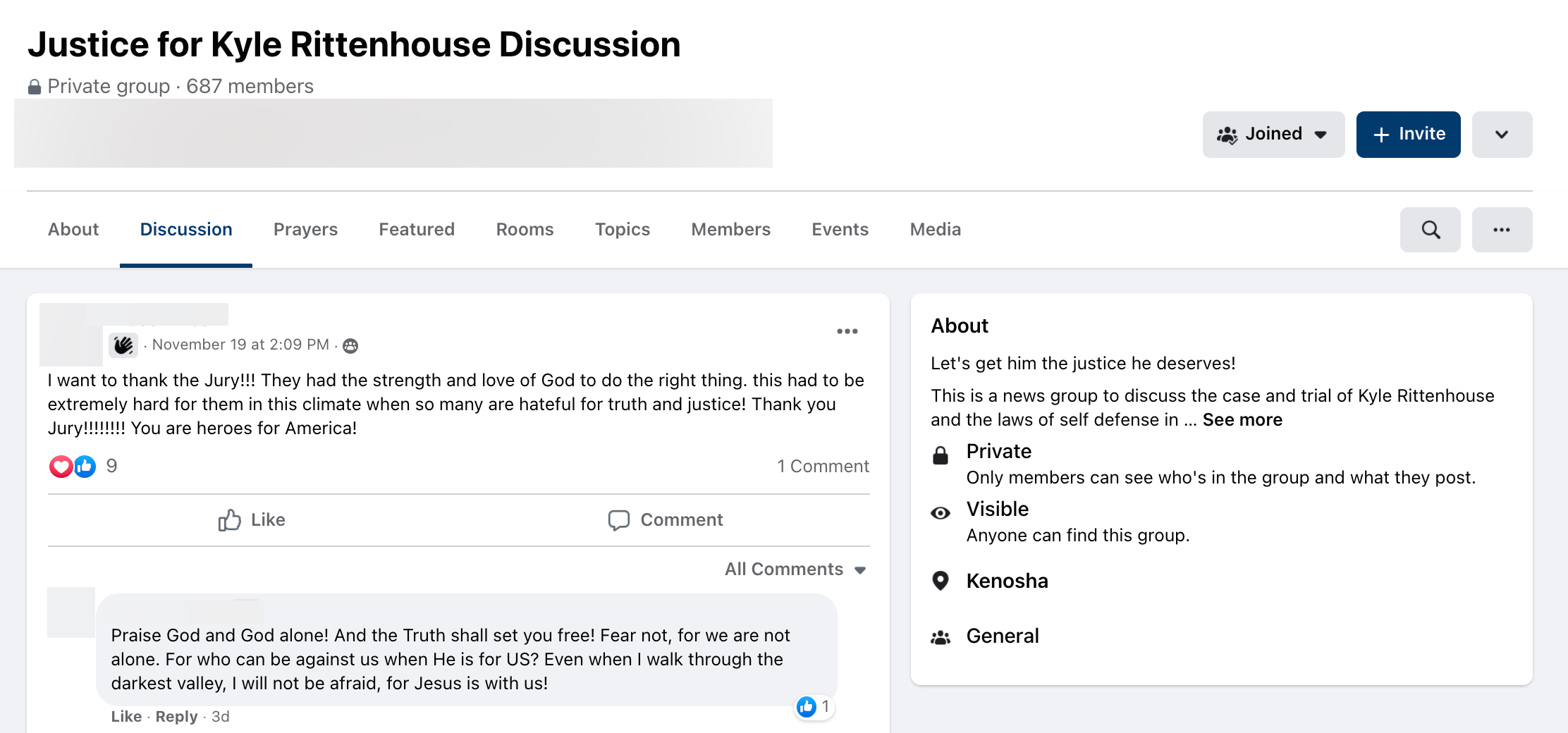
Task: Click Reply under the comment
Action: tap(176, 716)
